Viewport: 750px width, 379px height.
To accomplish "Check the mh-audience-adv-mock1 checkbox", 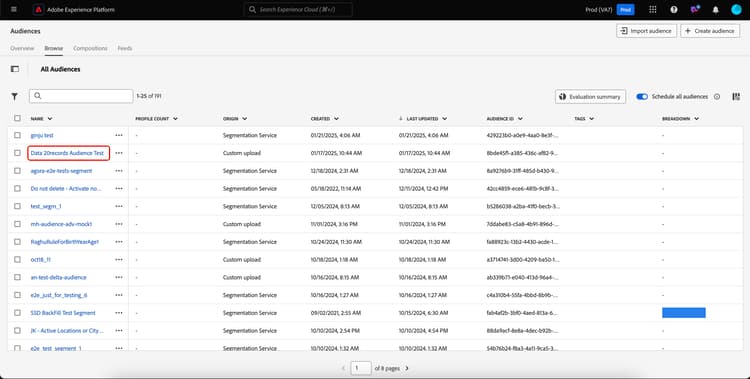I will (17, 224).
